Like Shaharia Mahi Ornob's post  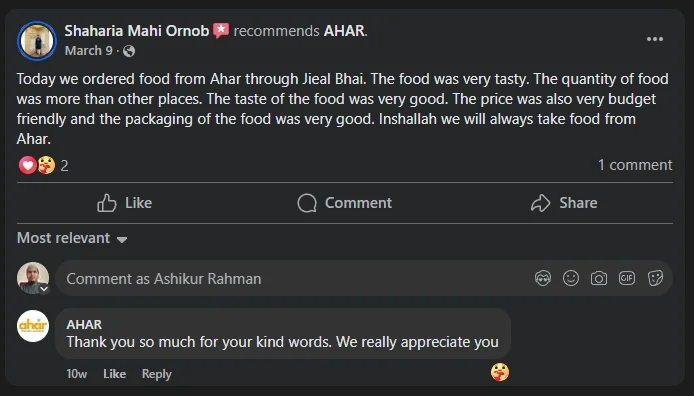click(x=124, y=203)
